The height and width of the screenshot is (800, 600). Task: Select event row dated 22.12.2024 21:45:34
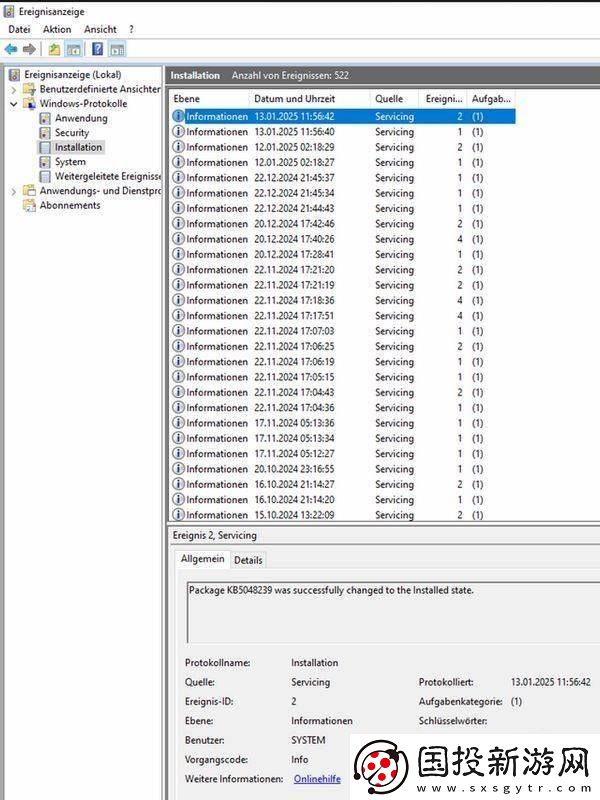(x=343, y=193)
